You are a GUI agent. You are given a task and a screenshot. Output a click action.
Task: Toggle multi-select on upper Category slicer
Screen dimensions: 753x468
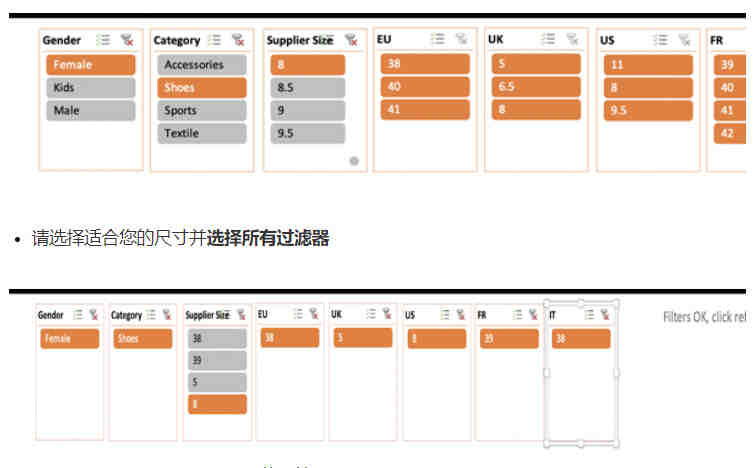pyautogui.click(x=214, y=40)
